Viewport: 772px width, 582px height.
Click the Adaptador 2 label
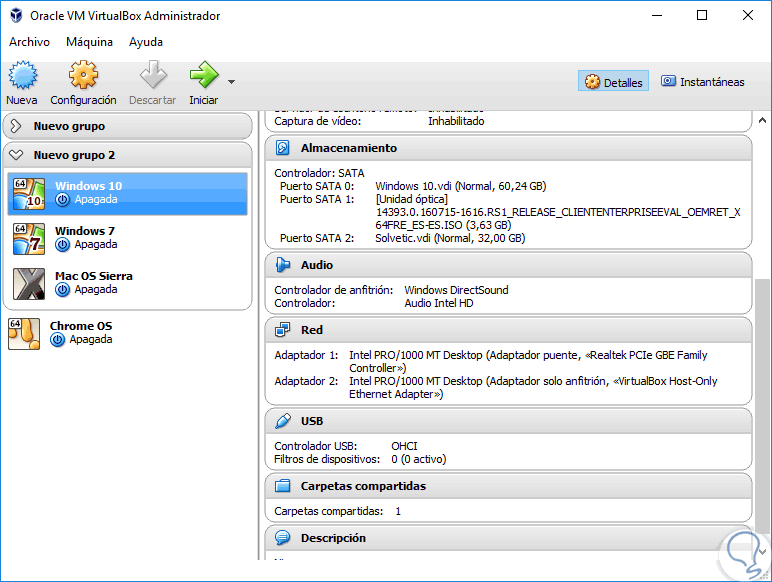click(306, 381)
